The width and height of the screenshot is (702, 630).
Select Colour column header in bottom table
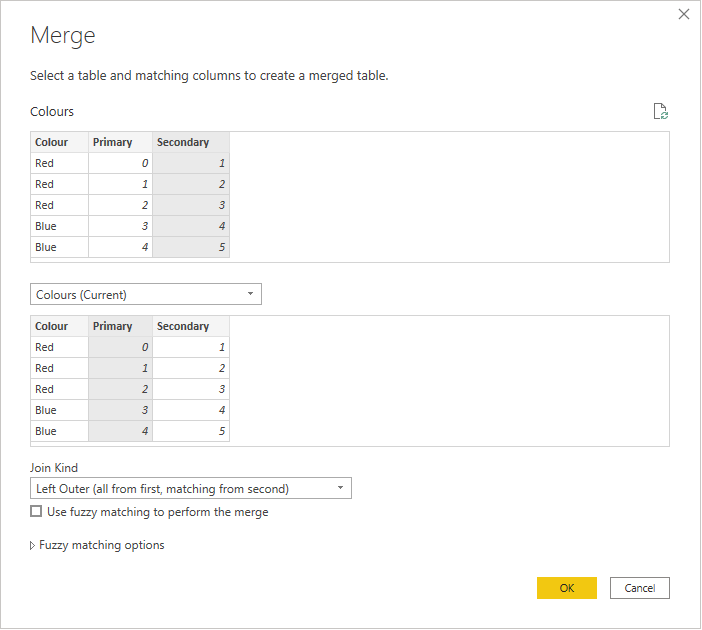59,326
